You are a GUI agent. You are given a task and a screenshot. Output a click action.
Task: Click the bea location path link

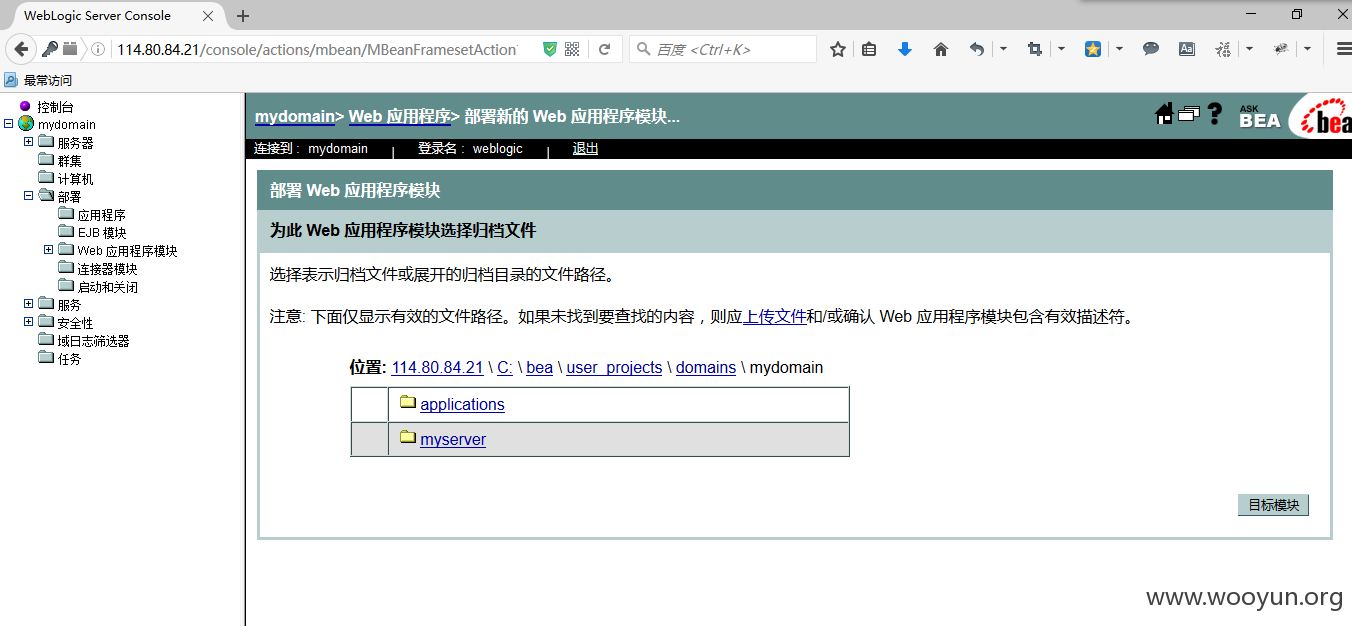click(x=539, y=367)
